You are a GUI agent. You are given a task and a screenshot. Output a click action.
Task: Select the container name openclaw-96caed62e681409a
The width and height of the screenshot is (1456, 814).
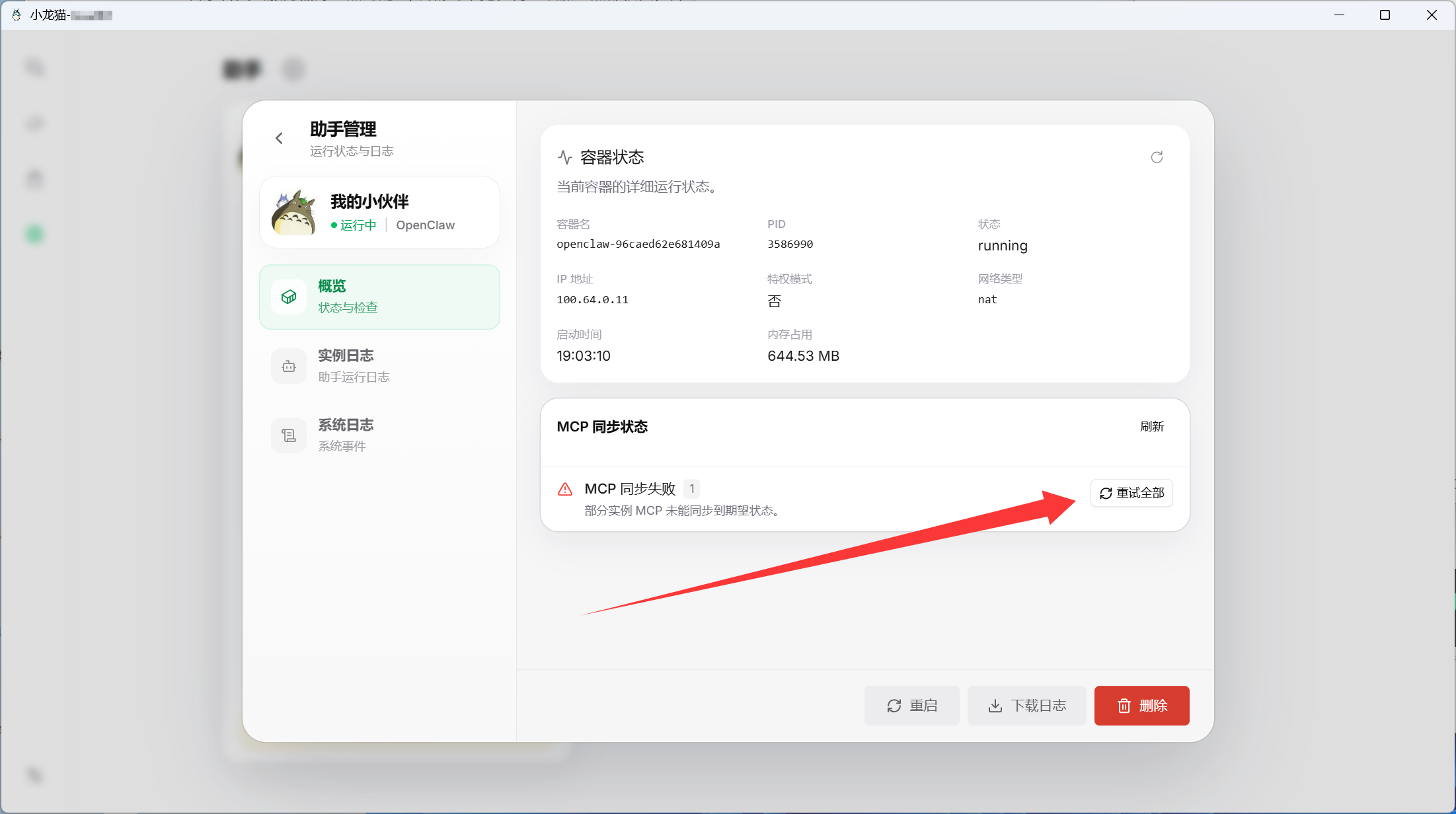[x=638, y=244]
